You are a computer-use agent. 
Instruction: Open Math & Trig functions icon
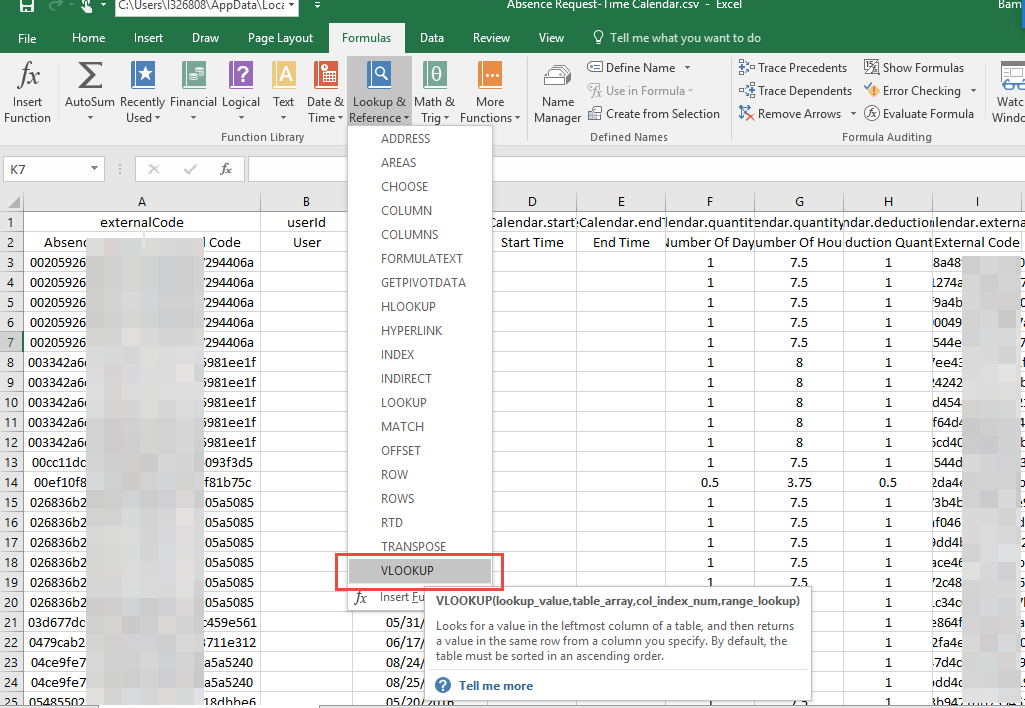(434, 75)
